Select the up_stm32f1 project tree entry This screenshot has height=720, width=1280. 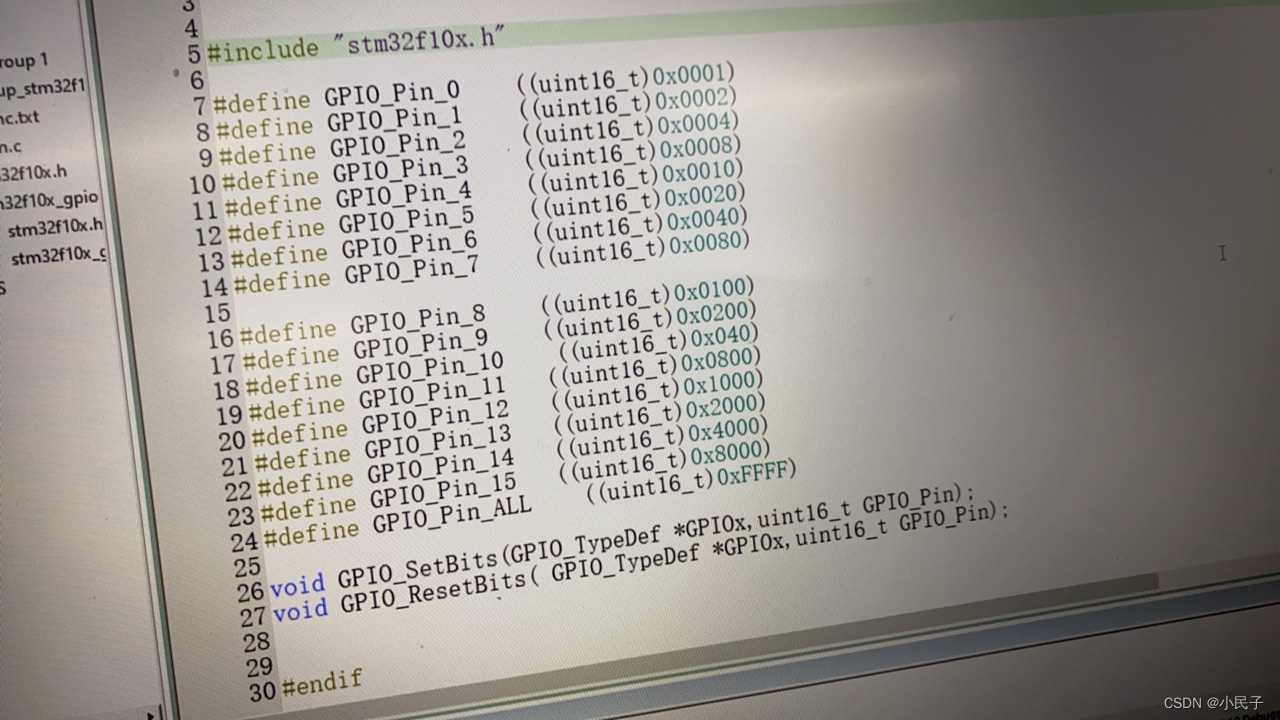[42, 88]
